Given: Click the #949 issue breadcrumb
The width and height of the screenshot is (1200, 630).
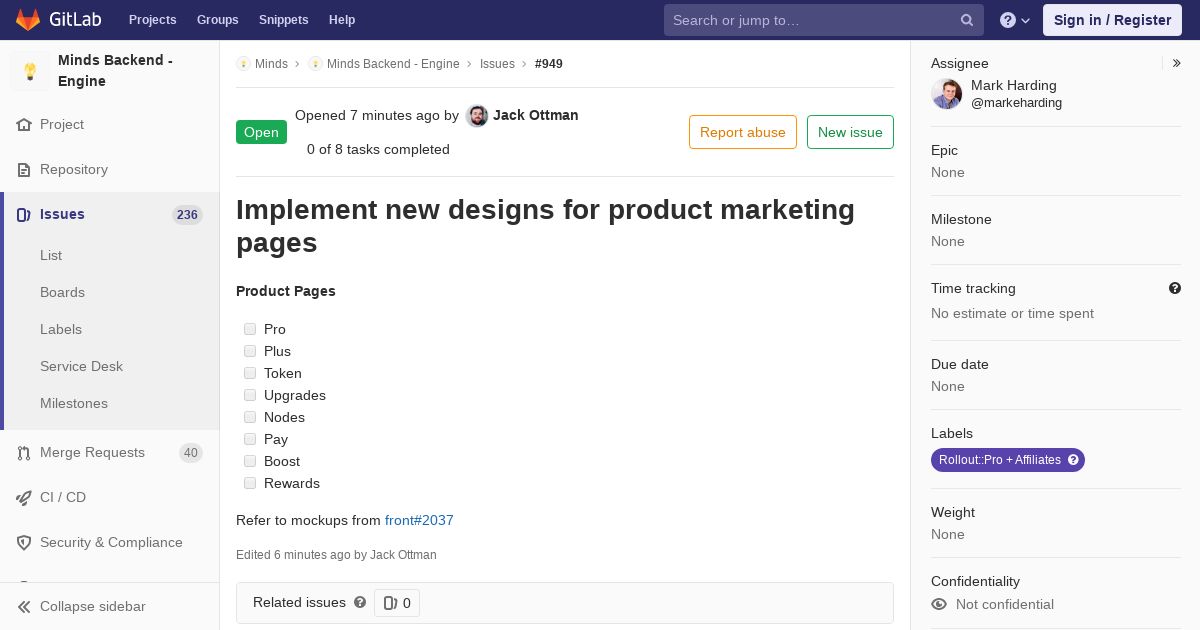Looking at the screenshot, I should point(549,64).
